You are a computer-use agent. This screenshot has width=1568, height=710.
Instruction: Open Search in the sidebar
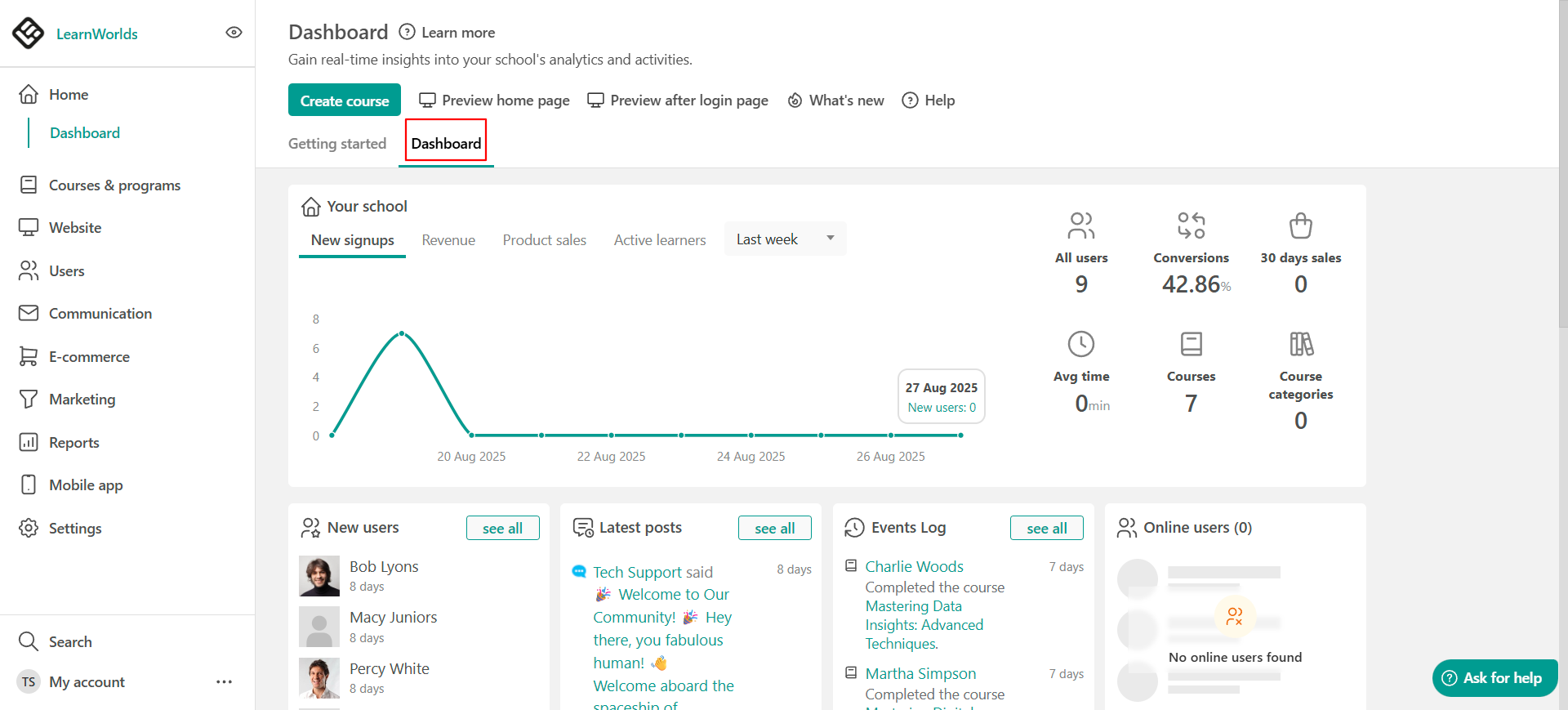[70, 642]
